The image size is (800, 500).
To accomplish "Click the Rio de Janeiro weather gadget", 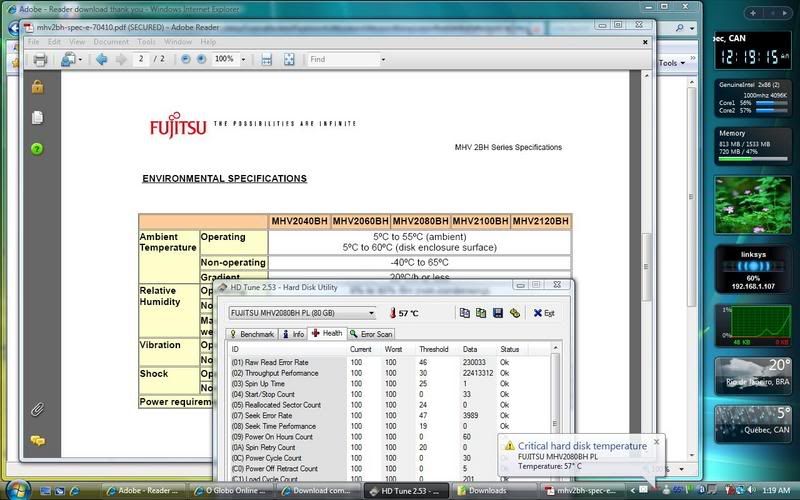I will pyautogui.click(x=753, y=377).
